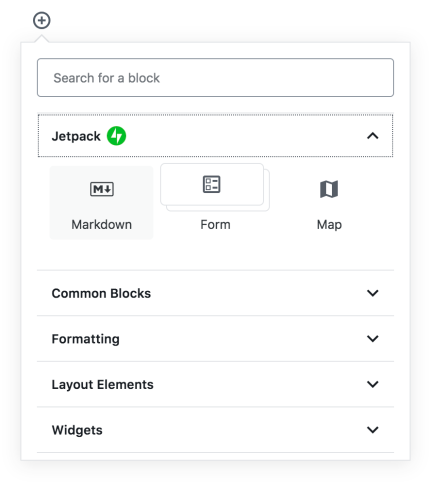Open the Formatting category title
Viewport: 430px width, 485px height.
click(x=86, y=339)
